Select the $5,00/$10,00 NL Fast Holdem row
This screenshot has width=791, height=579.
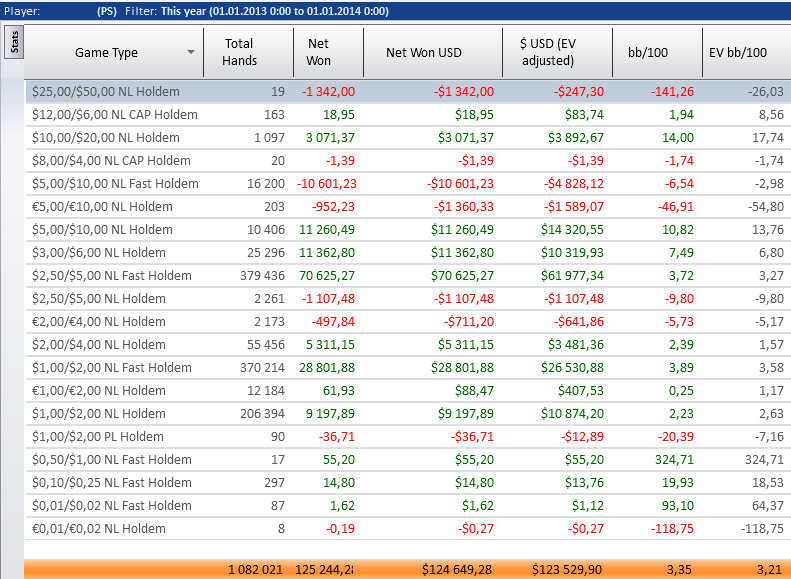408,184
